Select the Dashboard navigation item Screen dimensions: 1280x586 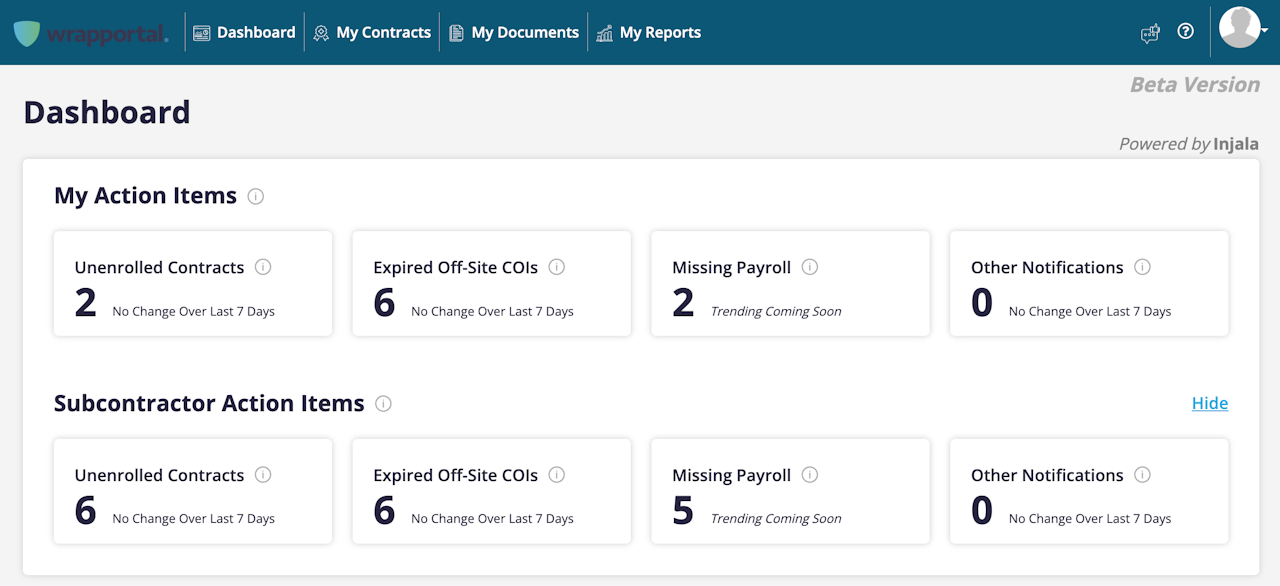[x=244, y=33]
